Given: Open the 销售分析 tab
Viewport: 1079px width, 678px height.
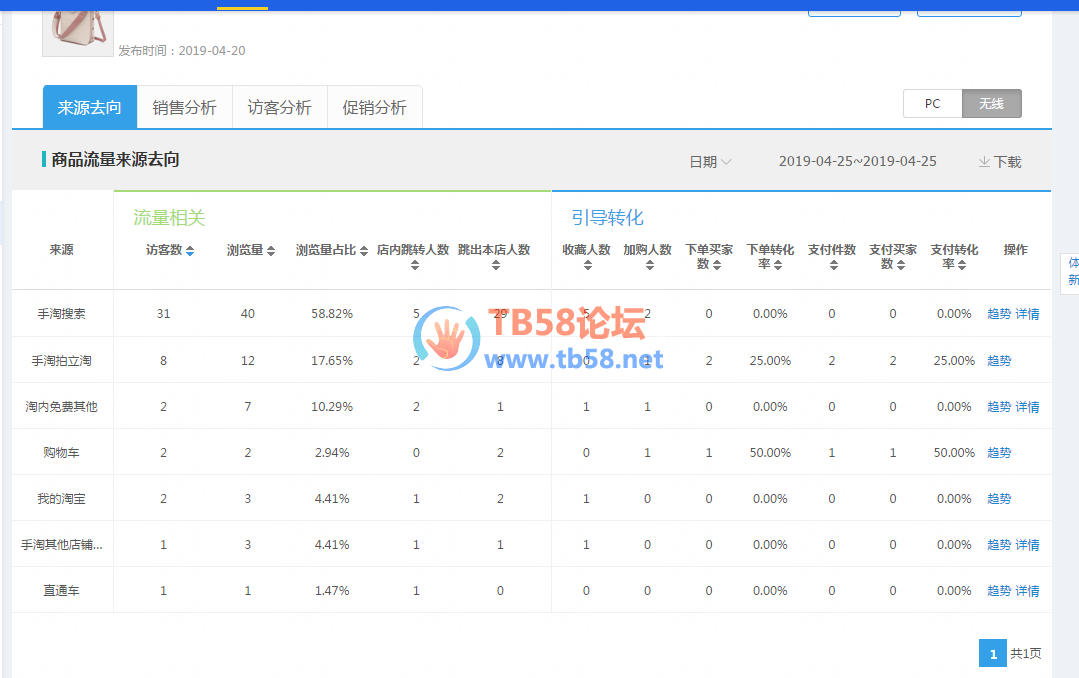Looking at the screenshot, I should click(x=184, y=108).
